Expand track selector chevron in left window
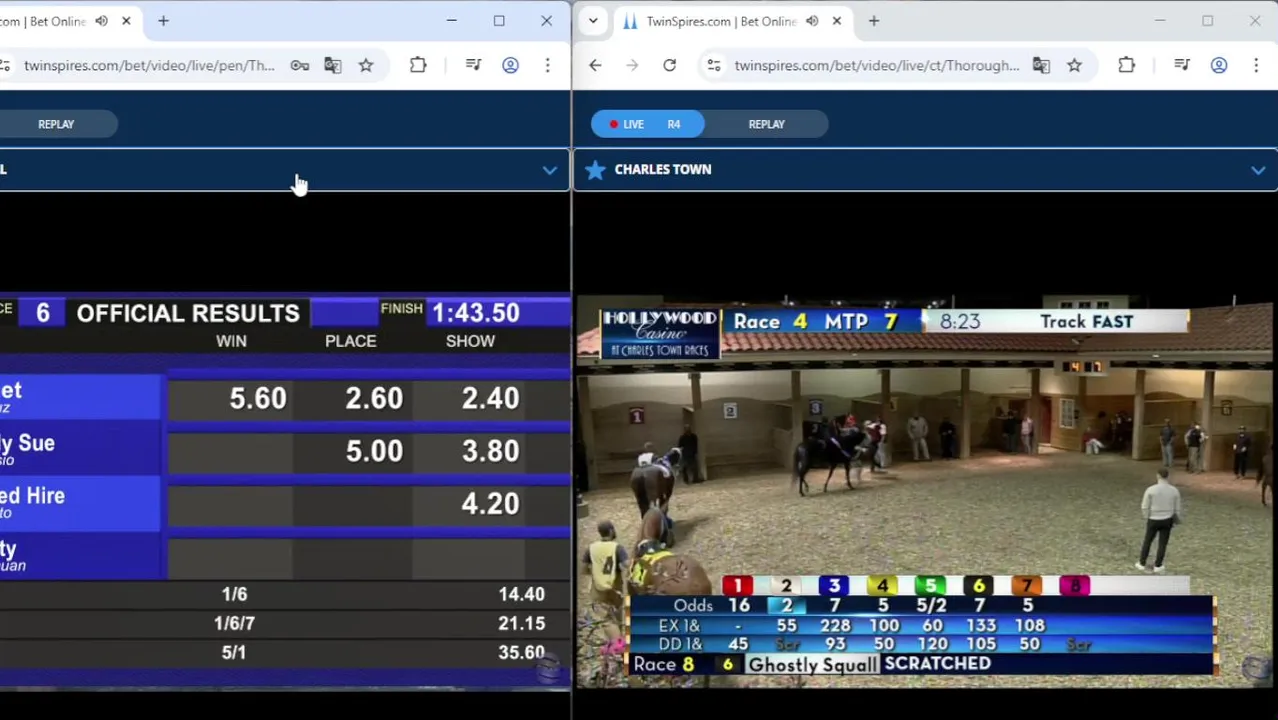The height and width of the screenshot is (720, 1278). [x=549, y=170]
